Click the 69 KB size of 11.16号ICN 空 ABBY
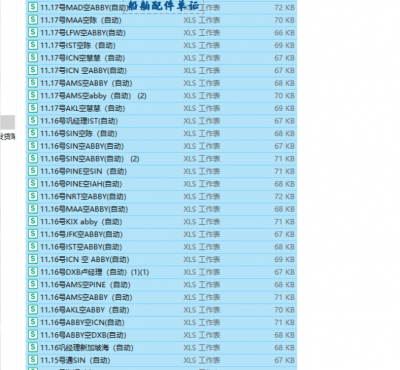This screenshot has width=400, height=370. pos(284,260)
